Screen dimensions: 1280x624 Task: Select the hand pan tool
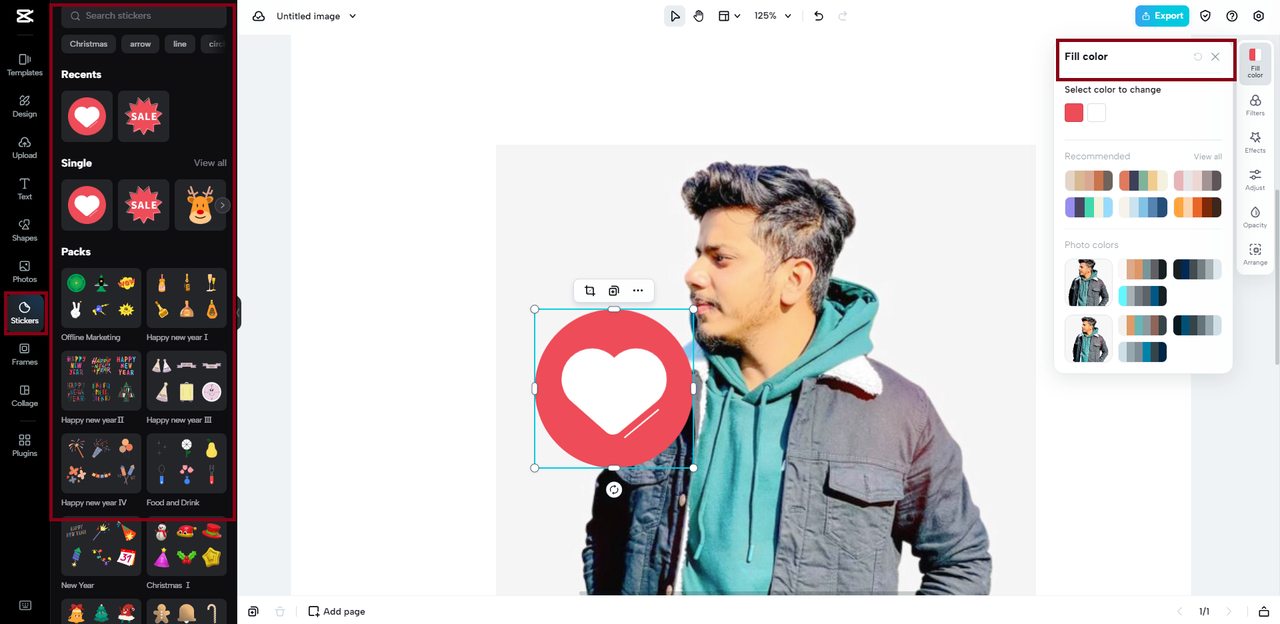pos(699,16)
